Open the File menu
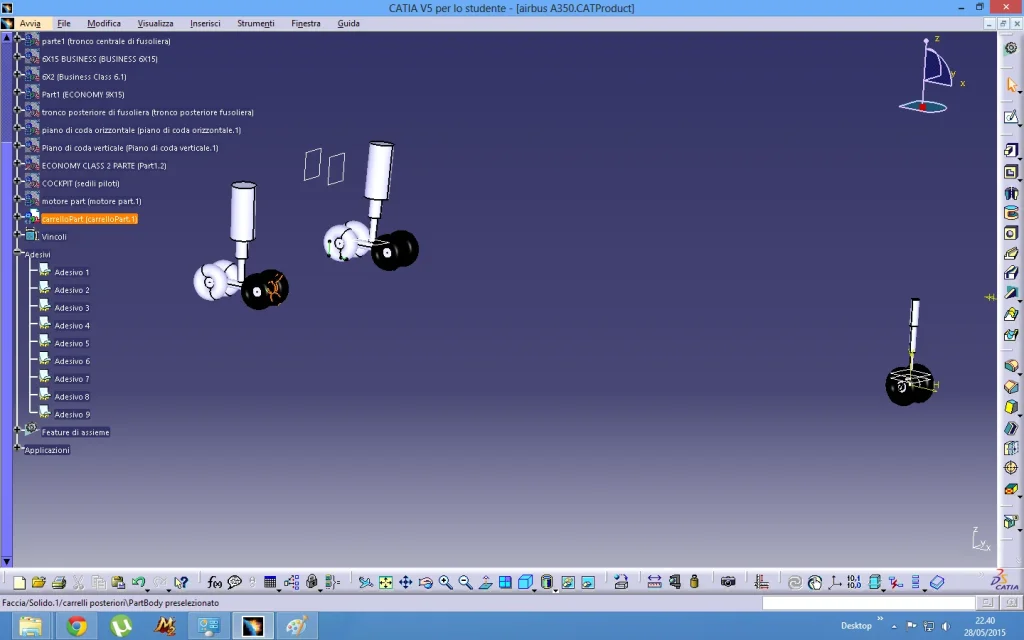This screenshot has height=640, width=1024. point(64,24)
